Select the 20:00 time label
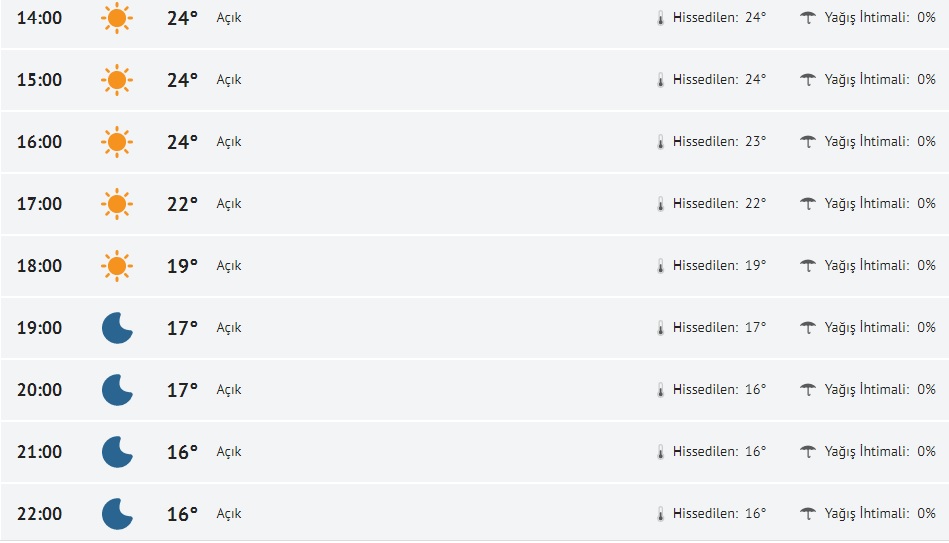Viewport: 949px width, 543px height. pos(39,390)
